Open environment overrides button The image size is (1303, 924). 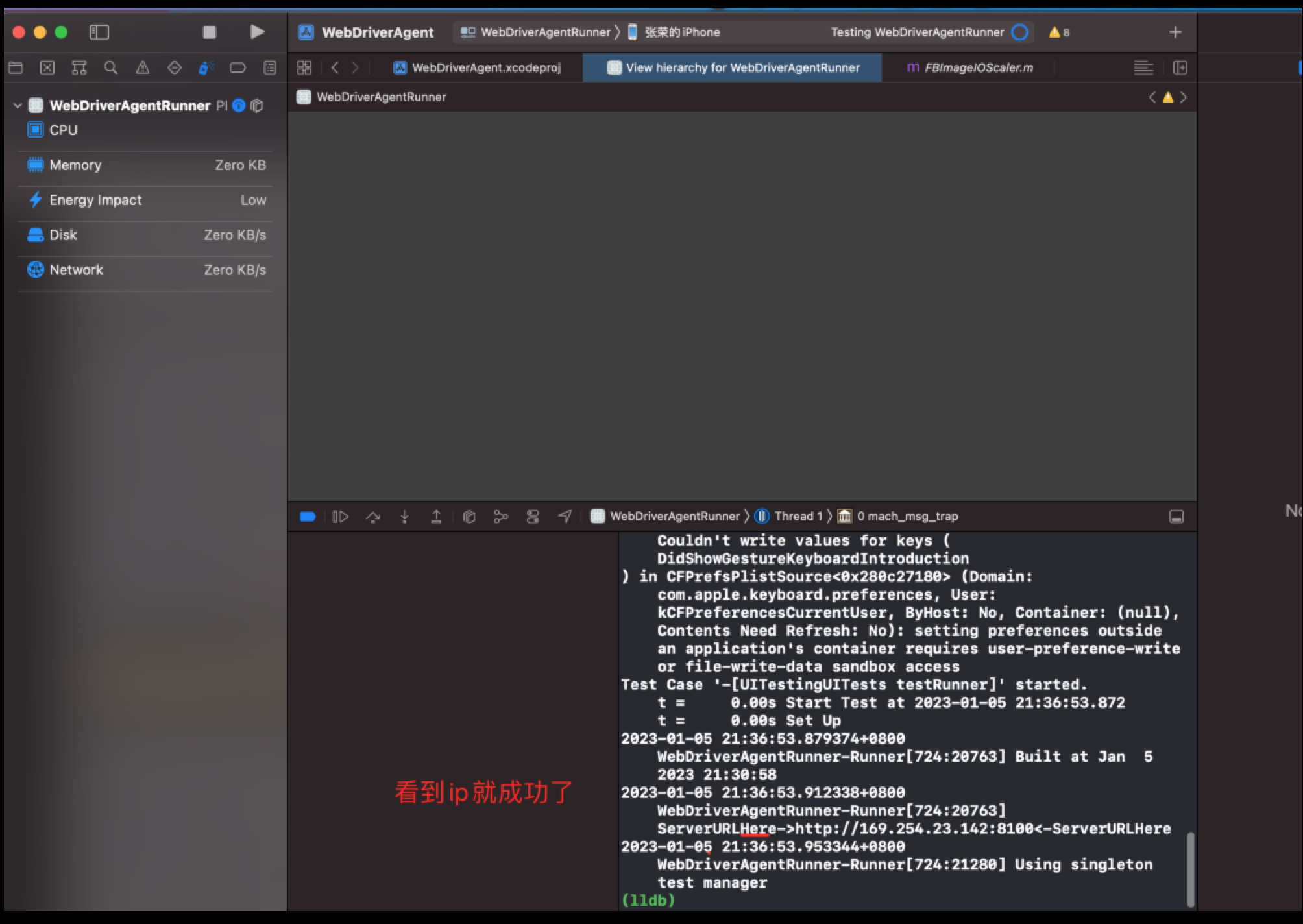pyautogui.click(x=533, y=517)
